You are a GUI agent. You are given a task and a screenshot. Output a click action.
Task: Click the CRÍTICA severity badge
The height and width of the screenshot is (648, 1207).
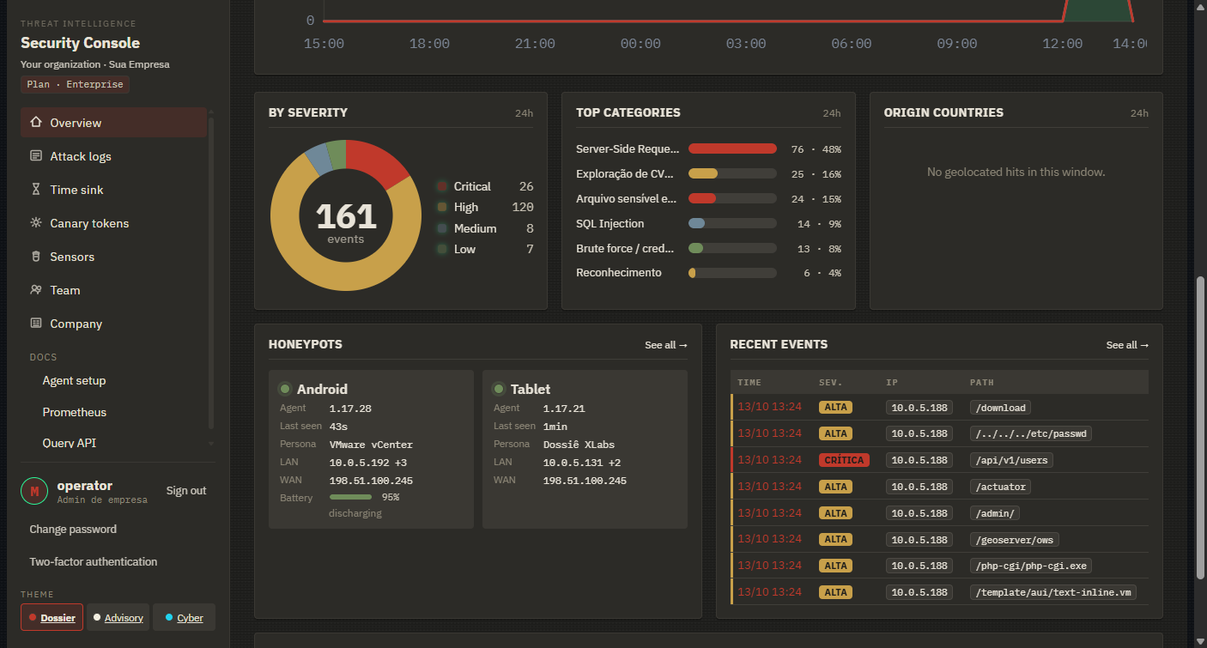click(844, 460)
